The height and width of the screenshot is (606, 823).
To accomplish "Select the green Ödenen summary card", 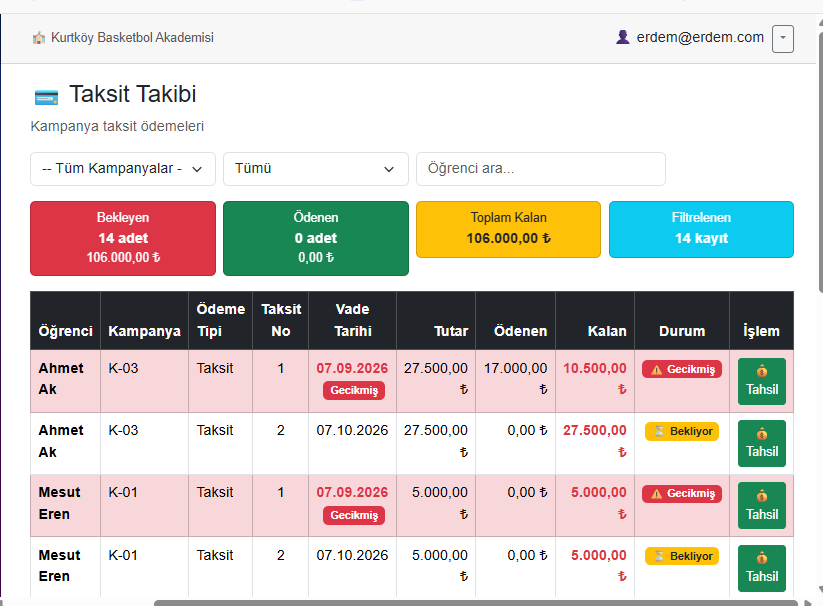I will [x=315, y=238].
